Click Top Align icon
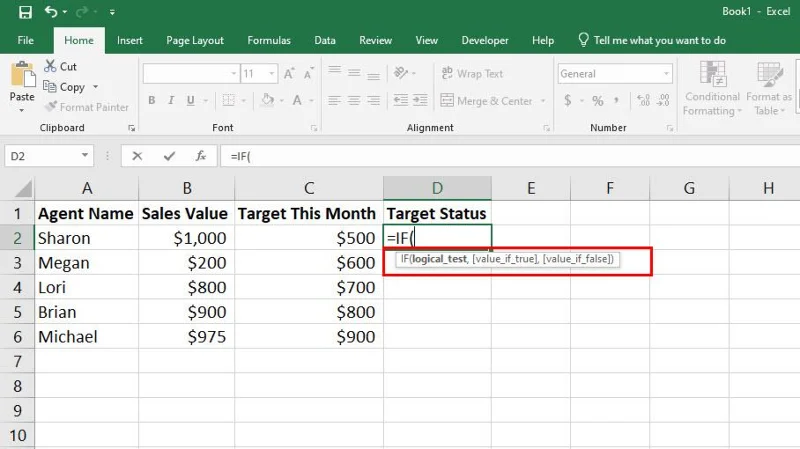The width and height of the screenshot is (800, 449). 335,72
